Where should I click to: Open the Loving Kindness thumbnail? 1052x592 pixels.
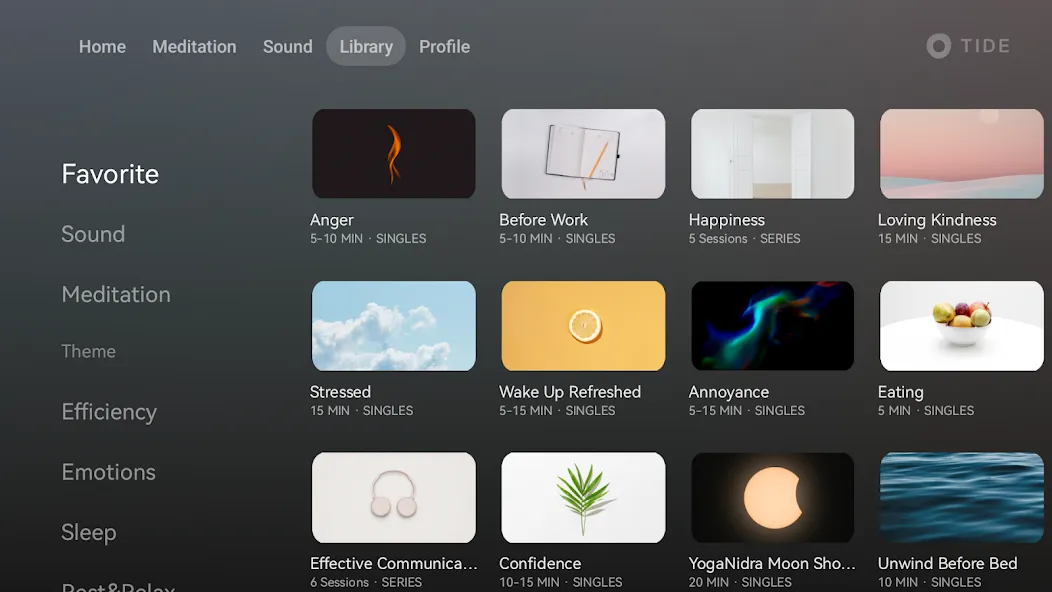[961, 154]
